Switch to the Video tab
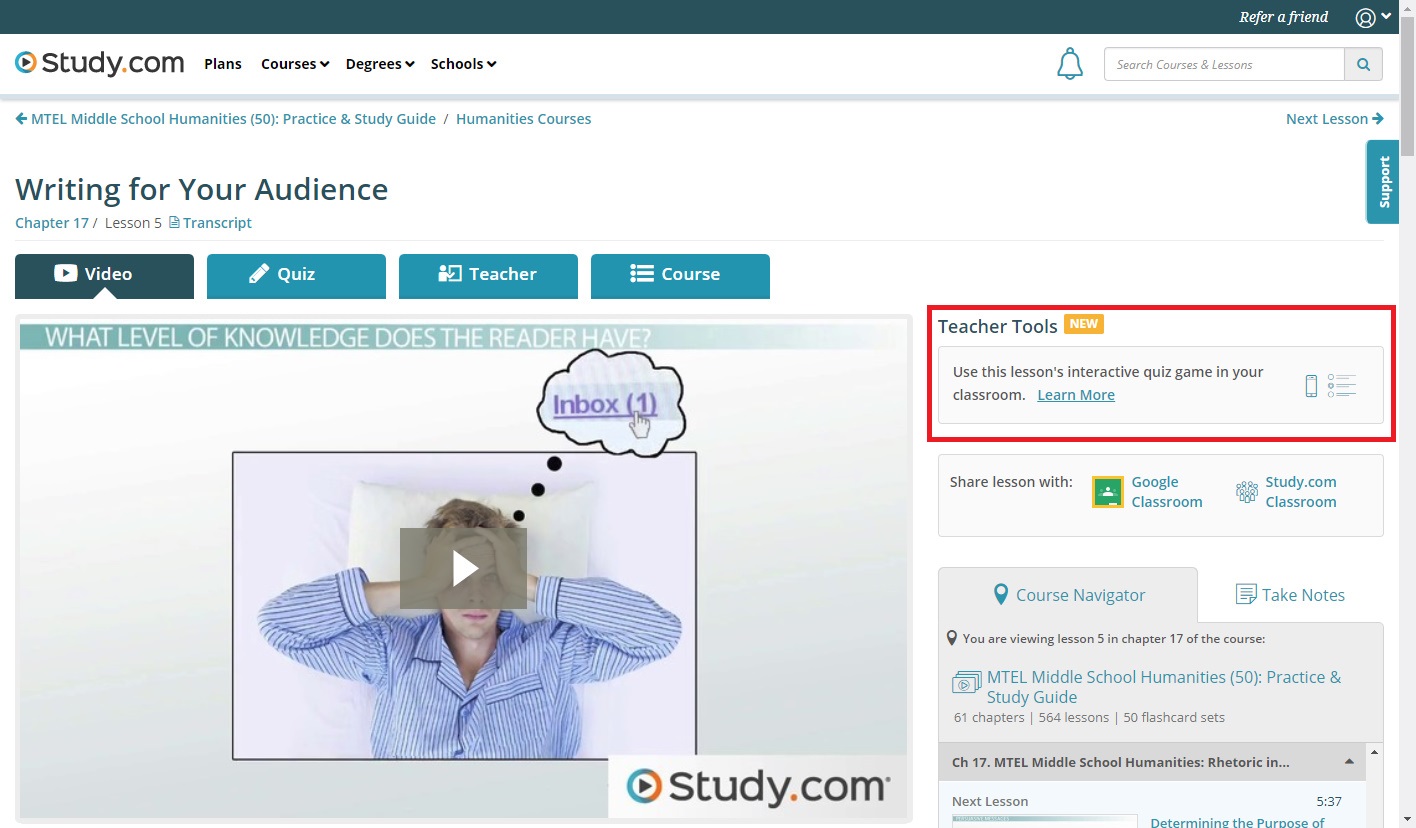This screenshot has height=828, width=1416. click(x=104, y=274)
